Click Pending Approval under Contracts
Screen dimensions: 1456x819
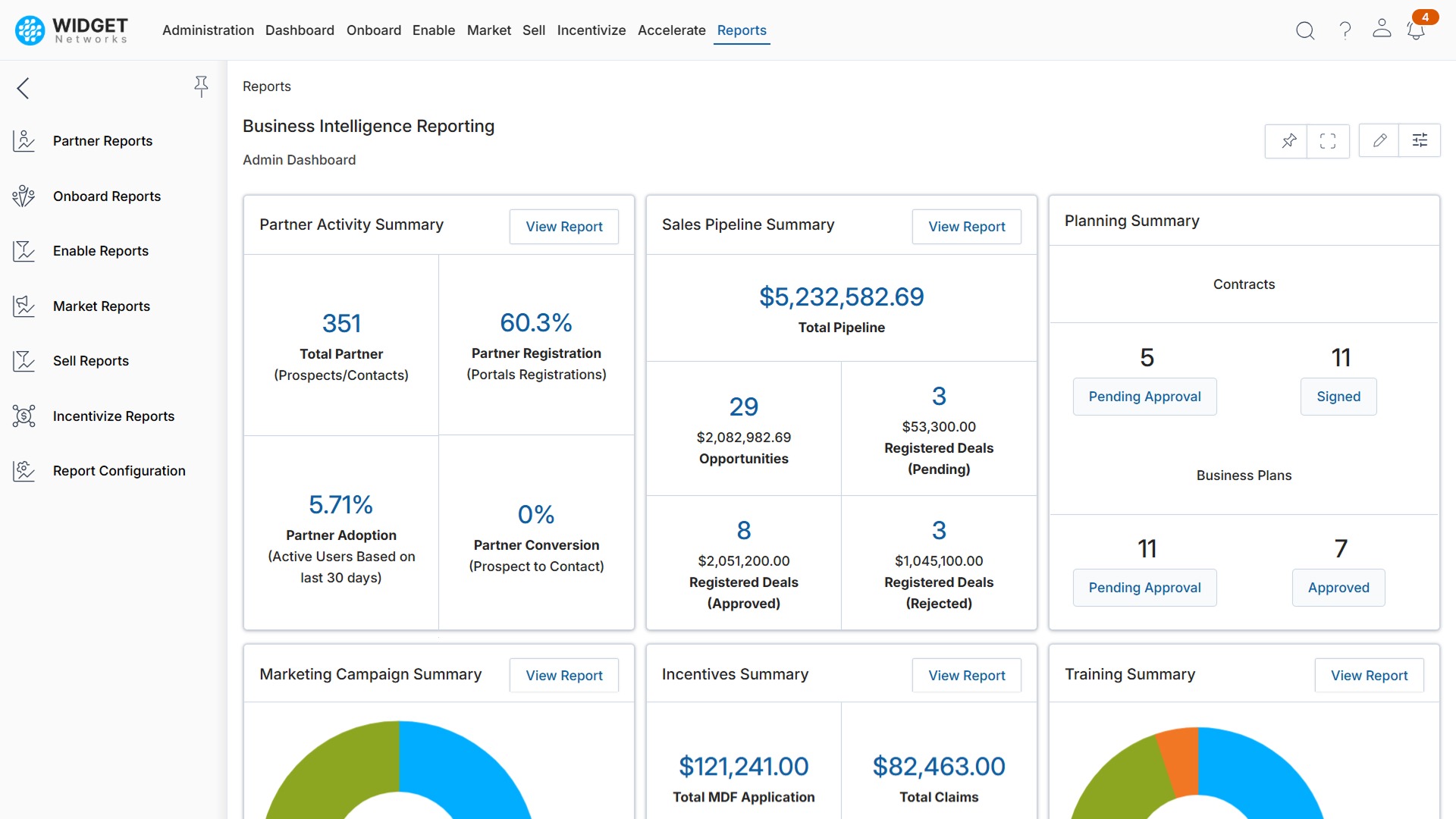pos(1144,396)
